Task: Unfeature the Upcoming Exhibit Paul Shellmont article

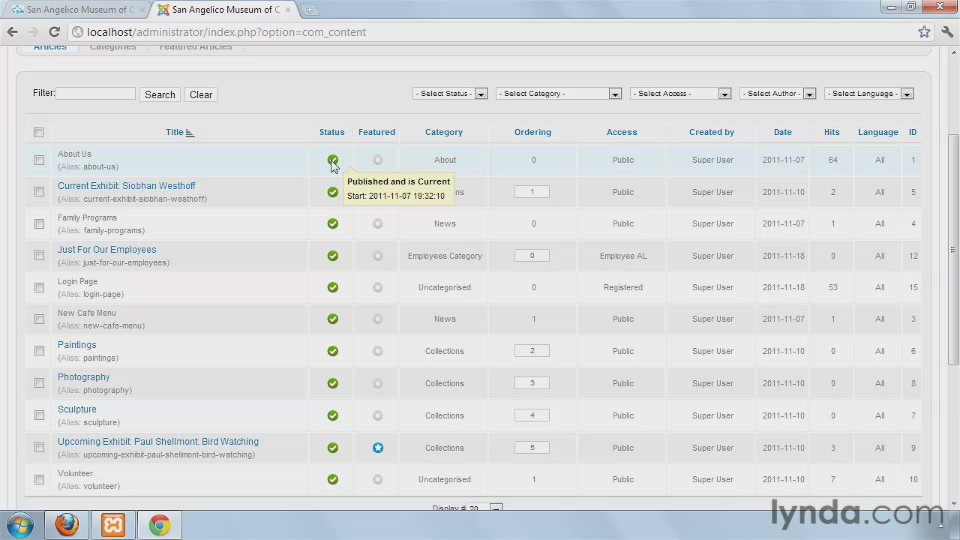Action: (x=378, y=448)
